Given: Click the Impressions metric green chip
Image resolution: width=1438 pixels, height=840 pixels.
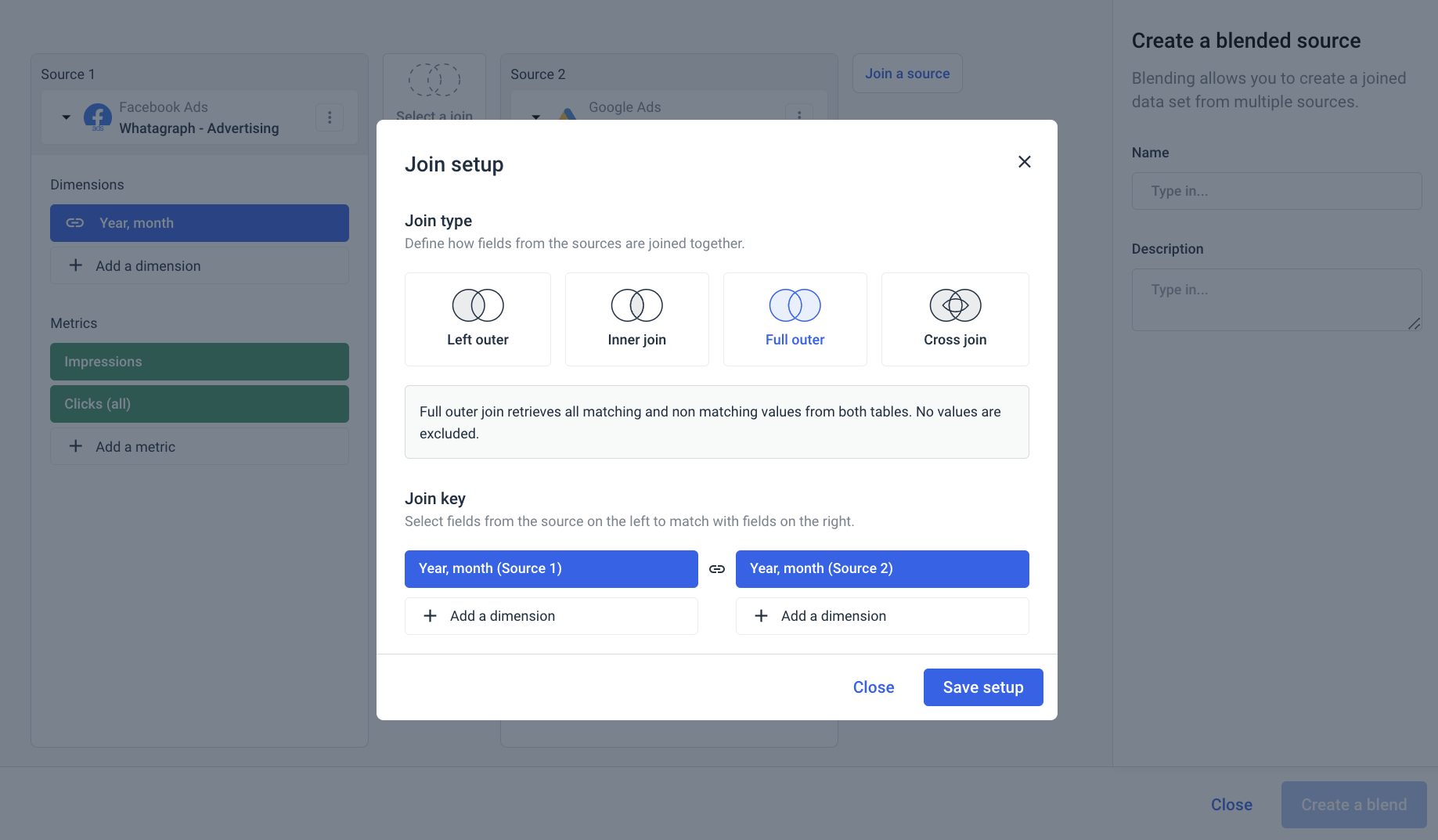Looking at the screenshot, I should [x=200, y=362].
